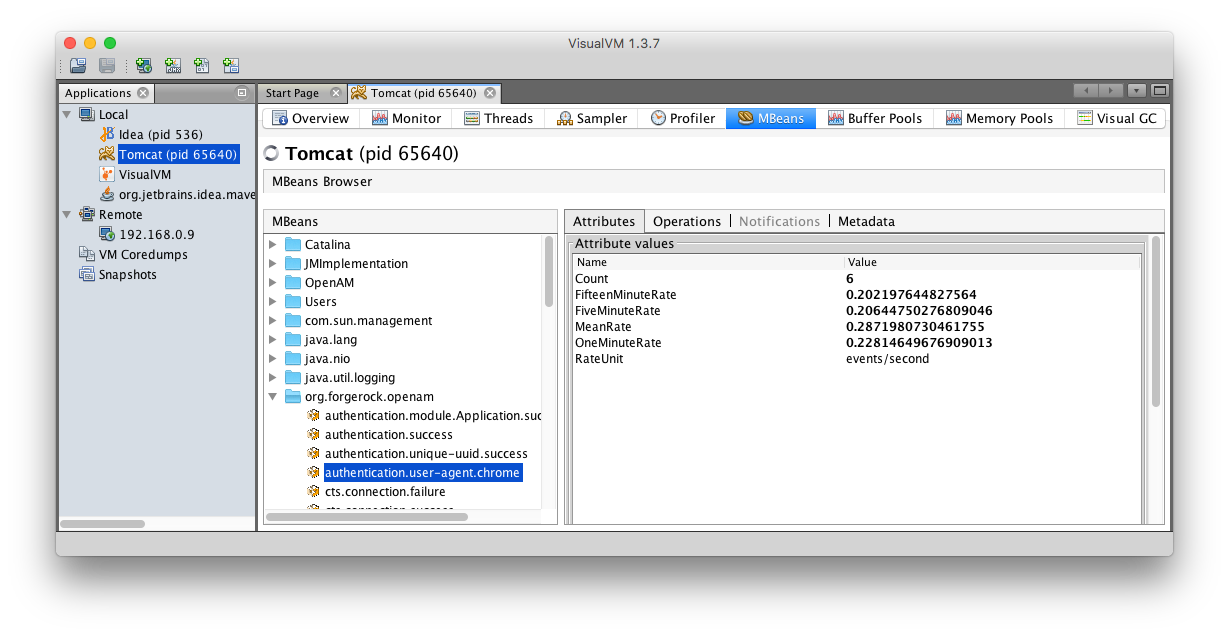Click the scroll documents right arrow

point(1111,91)
